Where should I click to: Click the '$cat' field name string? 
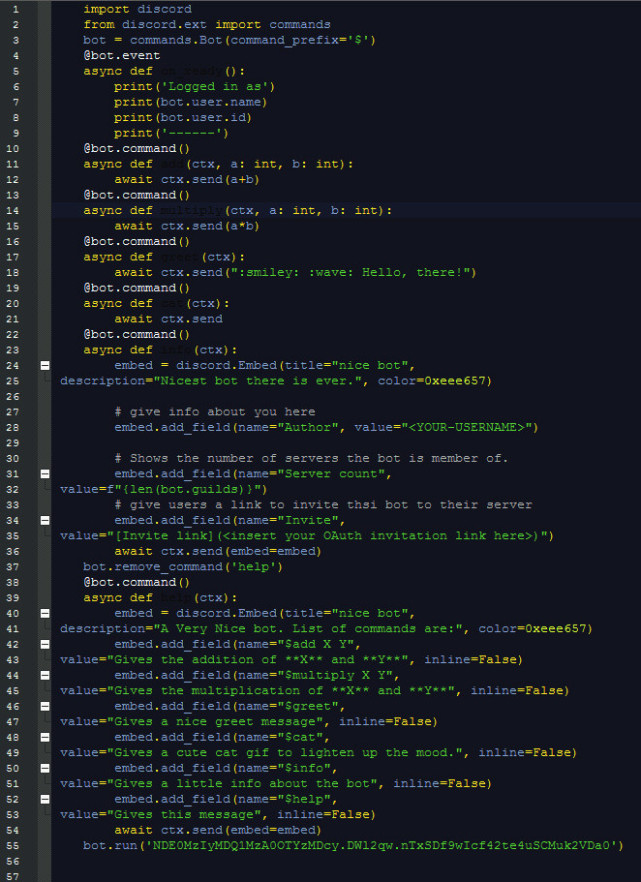point(300,737)
